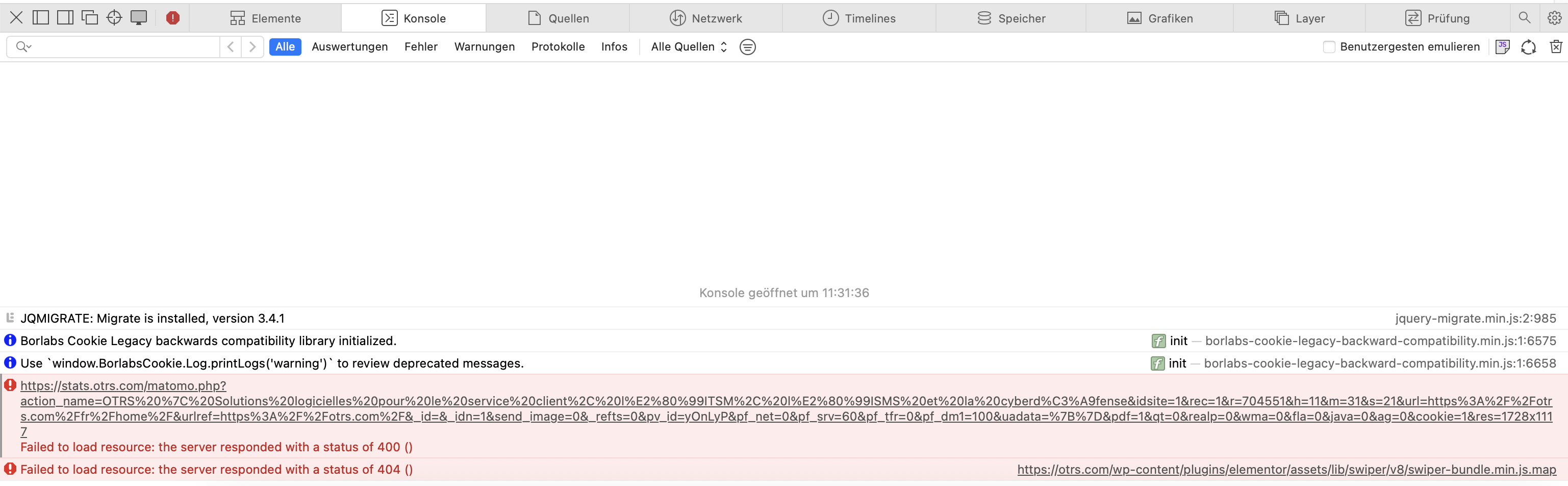This screenshot has width=1568, height=486.
Task: Open the Grafiken tab
Action: [1159, 18]
